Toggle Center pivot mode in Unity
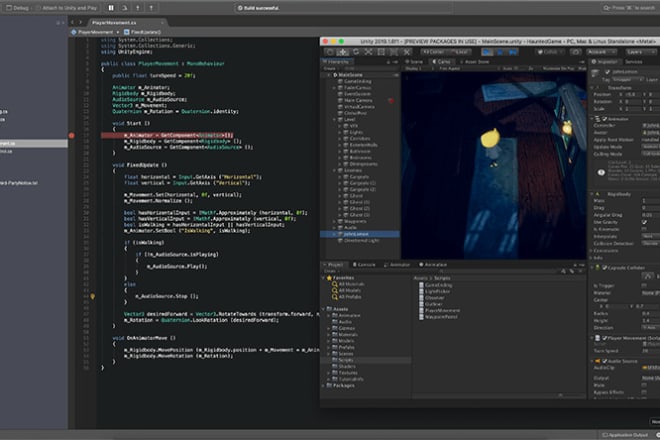Viewport: 660px width, 440px height. click(434, 52)
